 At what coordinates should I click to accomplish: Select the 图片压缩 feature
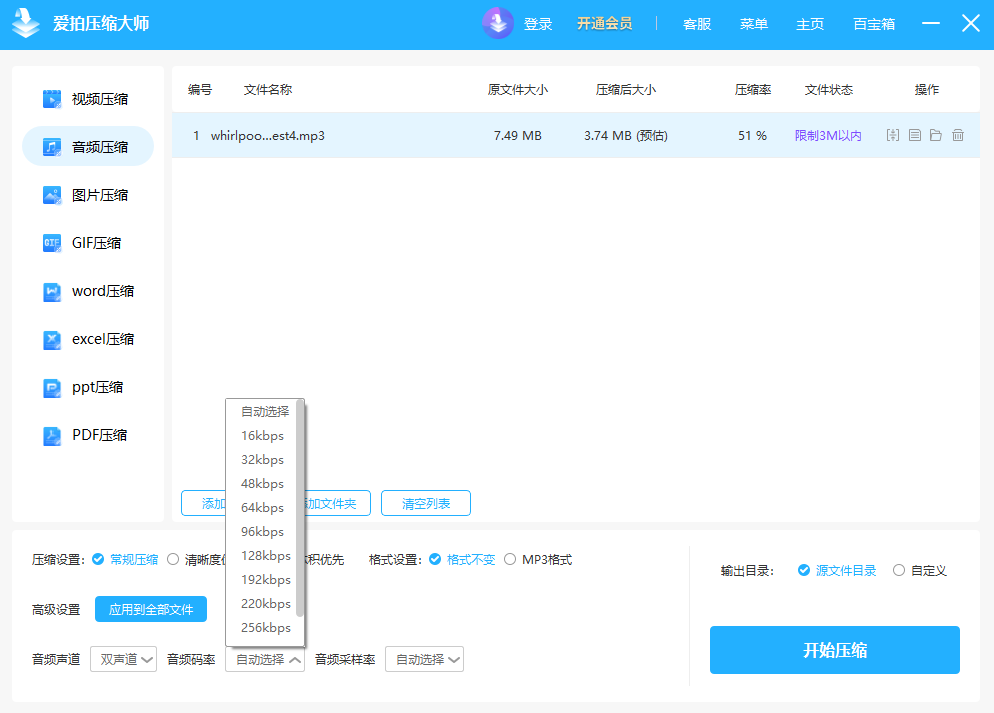[87, 195]
